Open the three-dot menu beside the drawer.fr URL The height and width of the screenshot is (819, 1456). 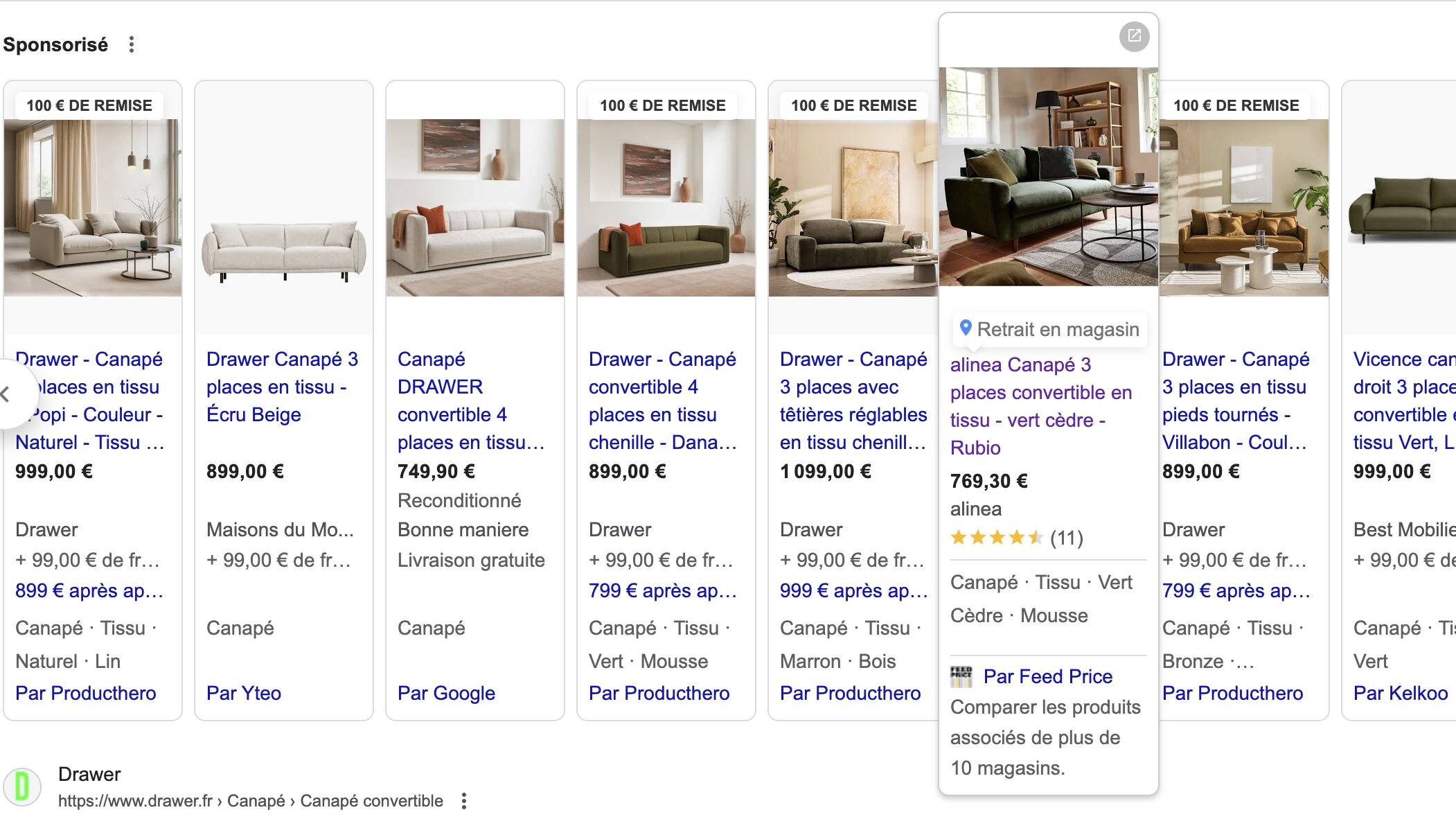[x=464, y=801]
